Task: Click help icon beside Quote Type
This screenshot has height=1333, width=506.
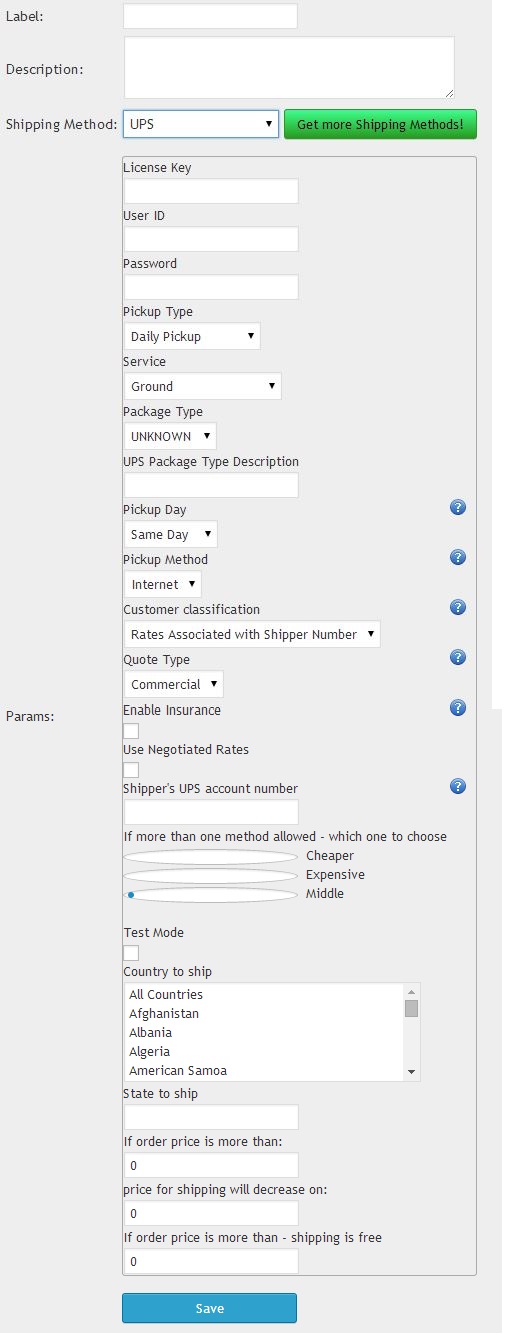Action: [x=458, y=657]
